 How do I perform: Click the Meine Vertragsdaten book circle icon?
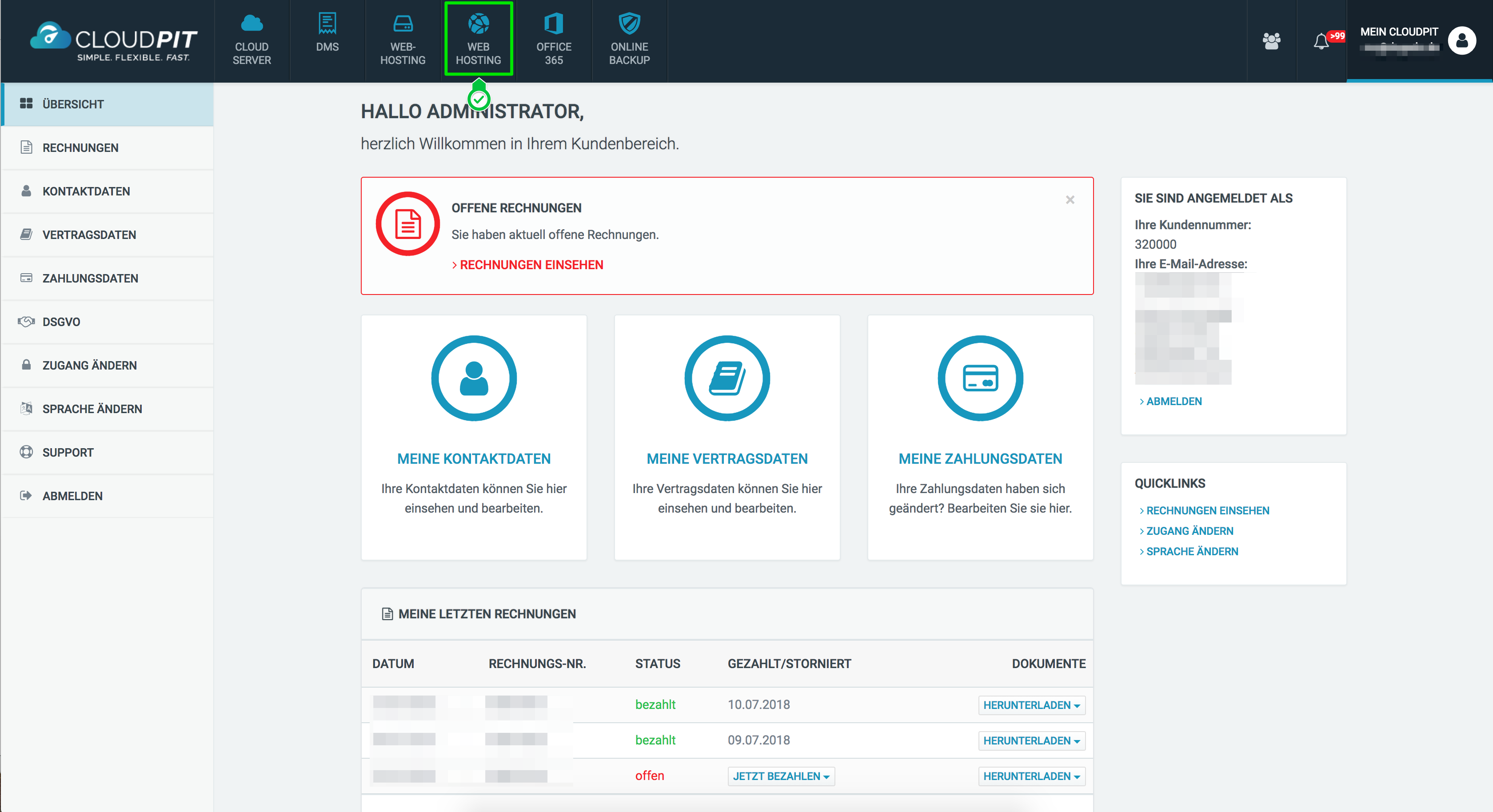727,378
